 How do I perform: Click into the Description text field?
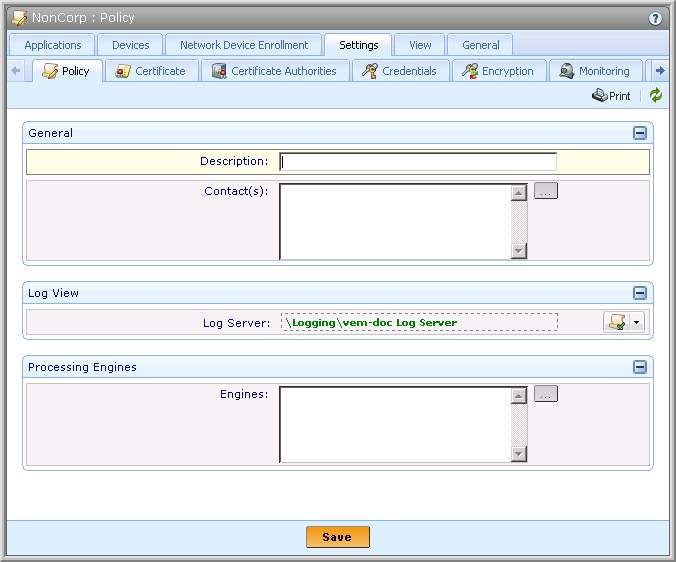418,162
